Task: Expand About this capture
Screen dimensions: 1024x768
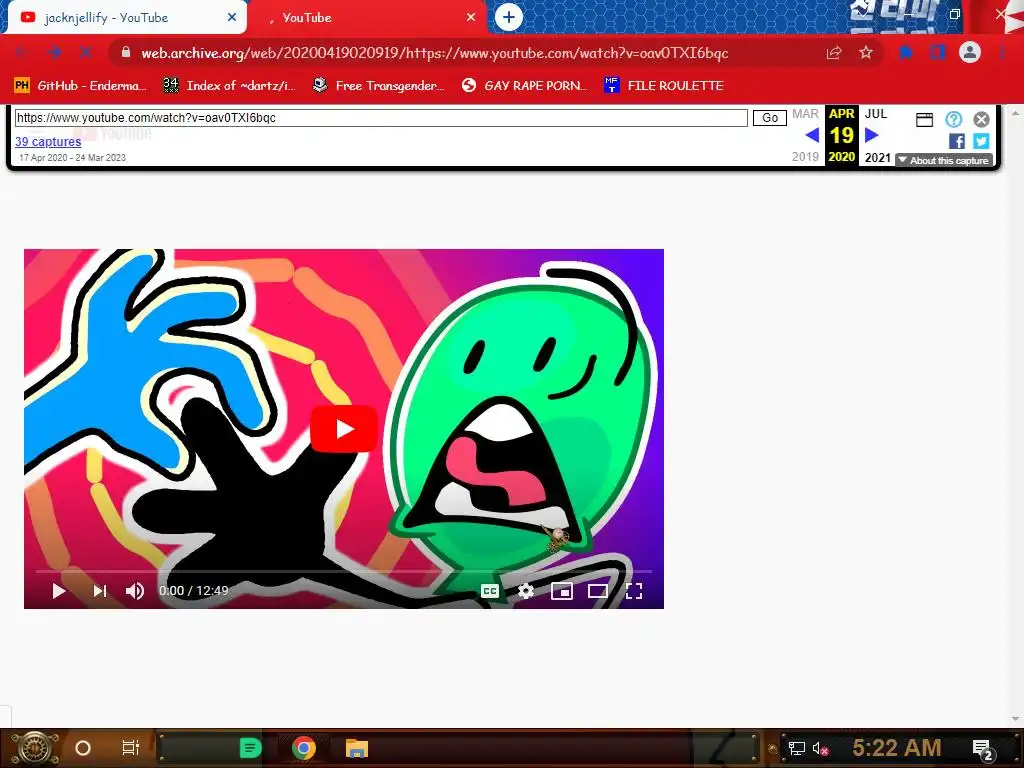Action: (944, 161)
